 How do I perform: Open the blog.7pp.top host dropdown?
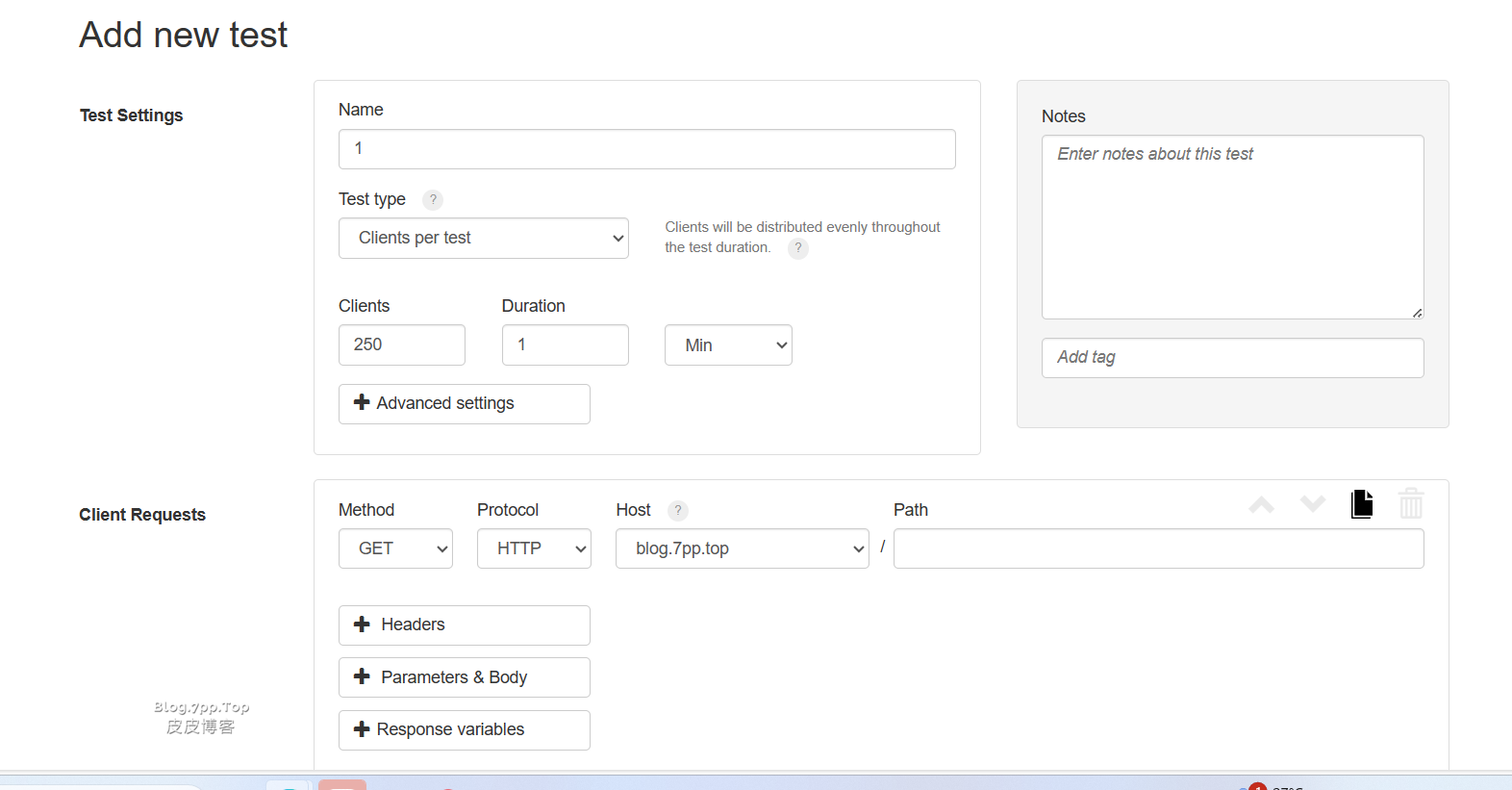tap(741, 548)
